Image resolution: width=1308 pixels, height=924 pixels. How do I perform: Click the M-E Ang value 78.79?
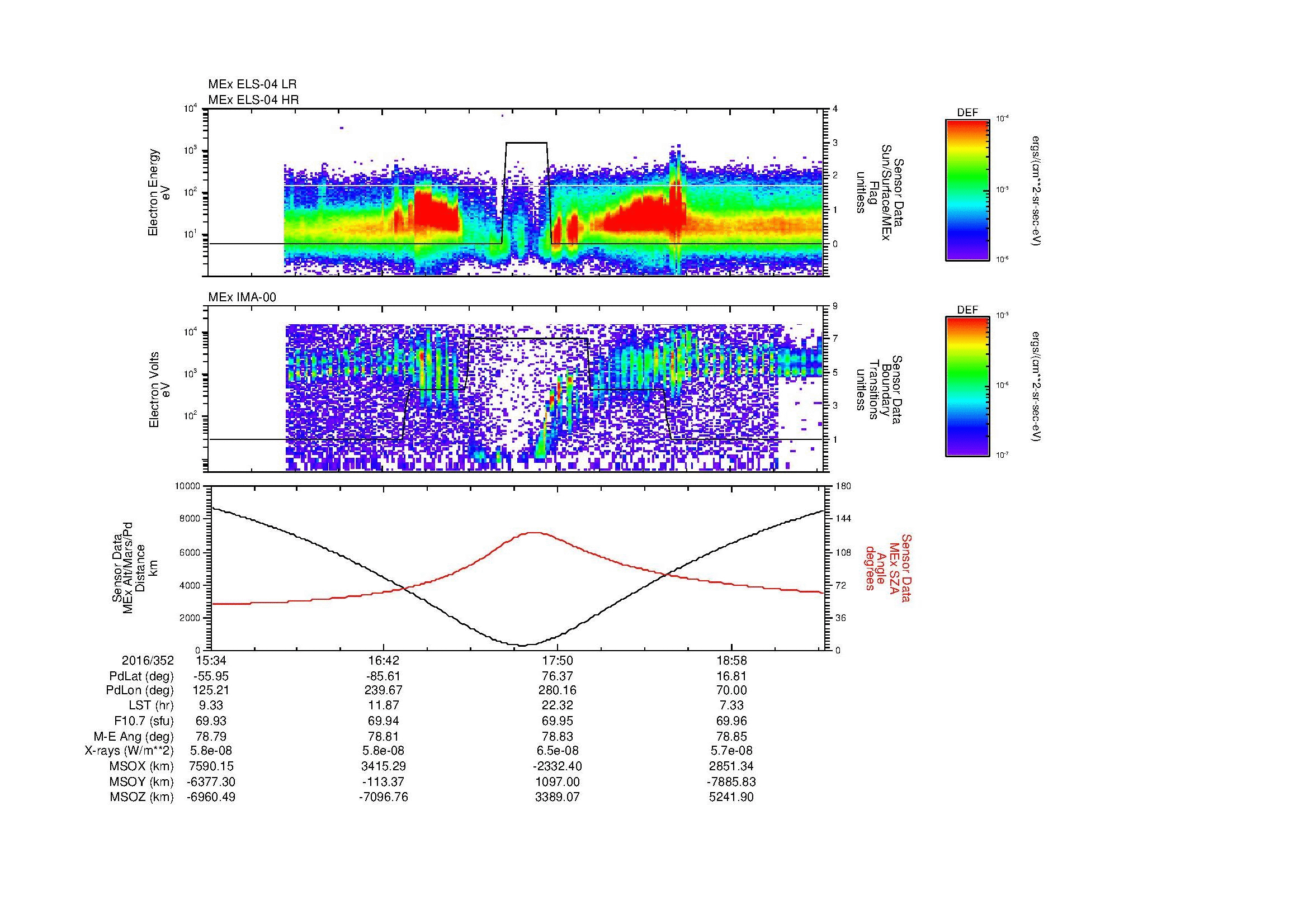coord(211,737)
